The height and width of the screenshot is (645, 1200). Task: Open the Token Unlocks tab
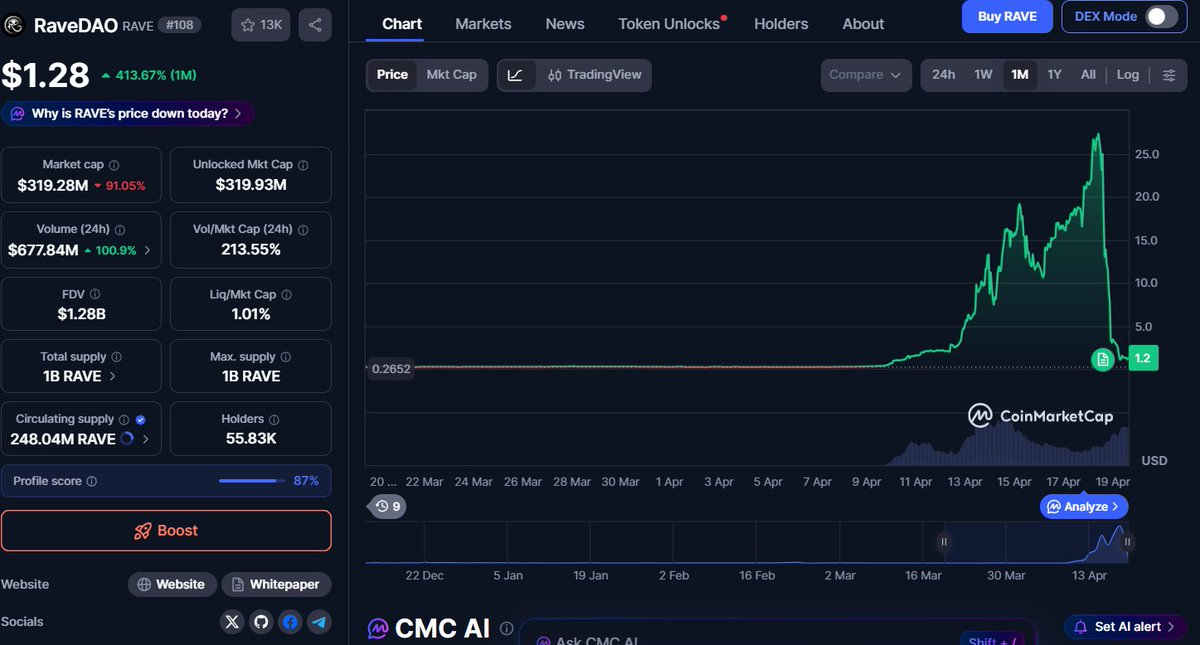[669, 24]
